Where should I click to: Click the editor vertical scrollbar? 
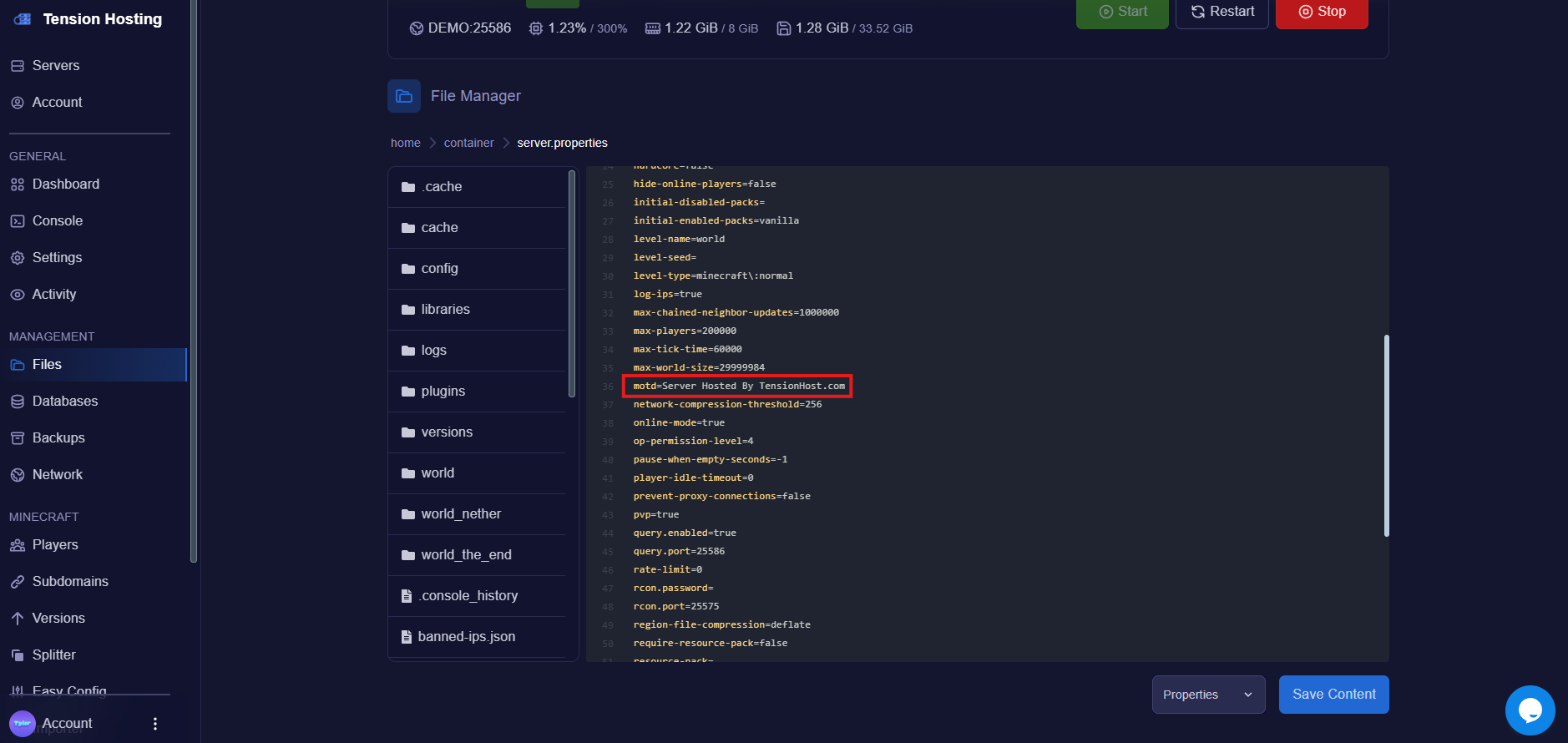(x=1386, y=435)
